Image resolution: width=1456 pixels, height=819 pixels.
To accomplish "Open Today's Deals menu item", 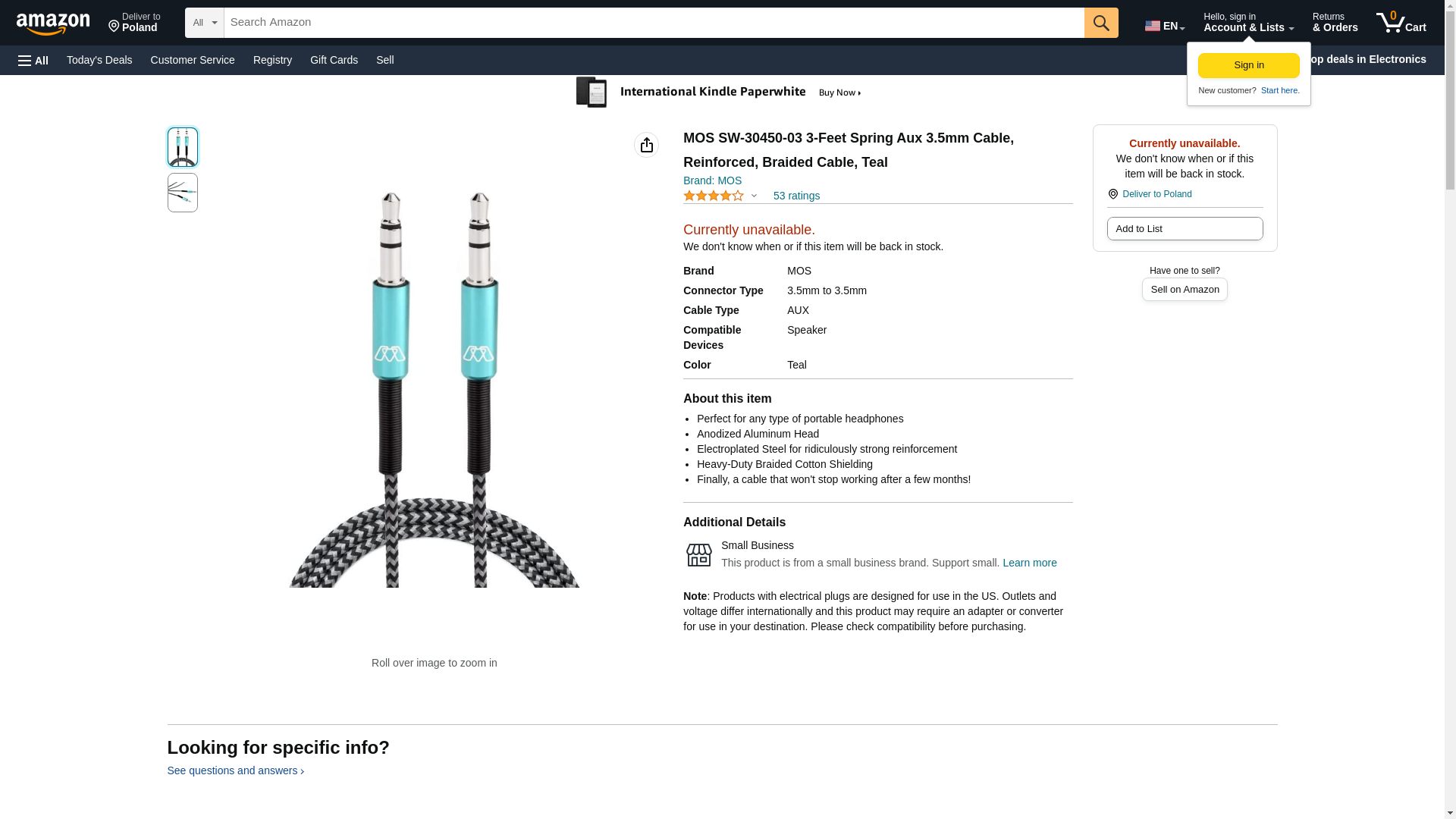I will click(99, 60).
